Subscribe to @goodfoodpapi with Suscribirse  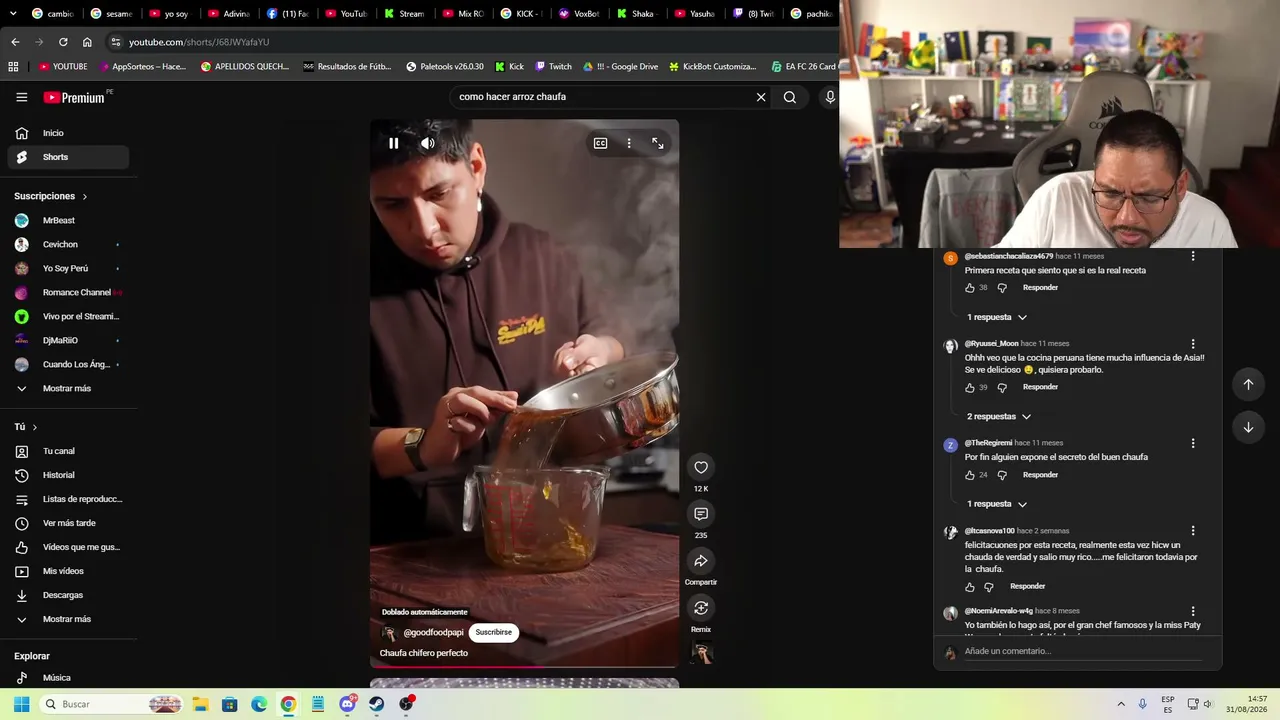tap(493, 632)
